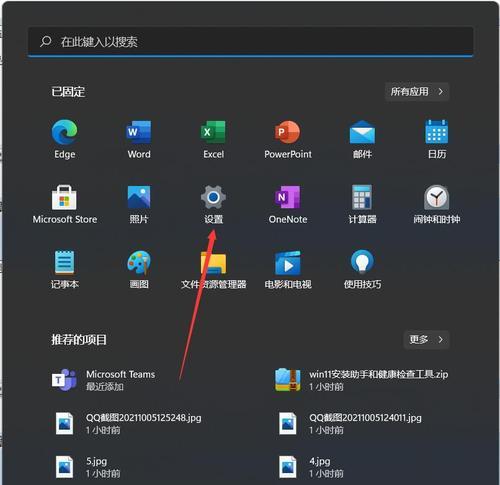Click the search magnifier icon

tap(46, 41)
